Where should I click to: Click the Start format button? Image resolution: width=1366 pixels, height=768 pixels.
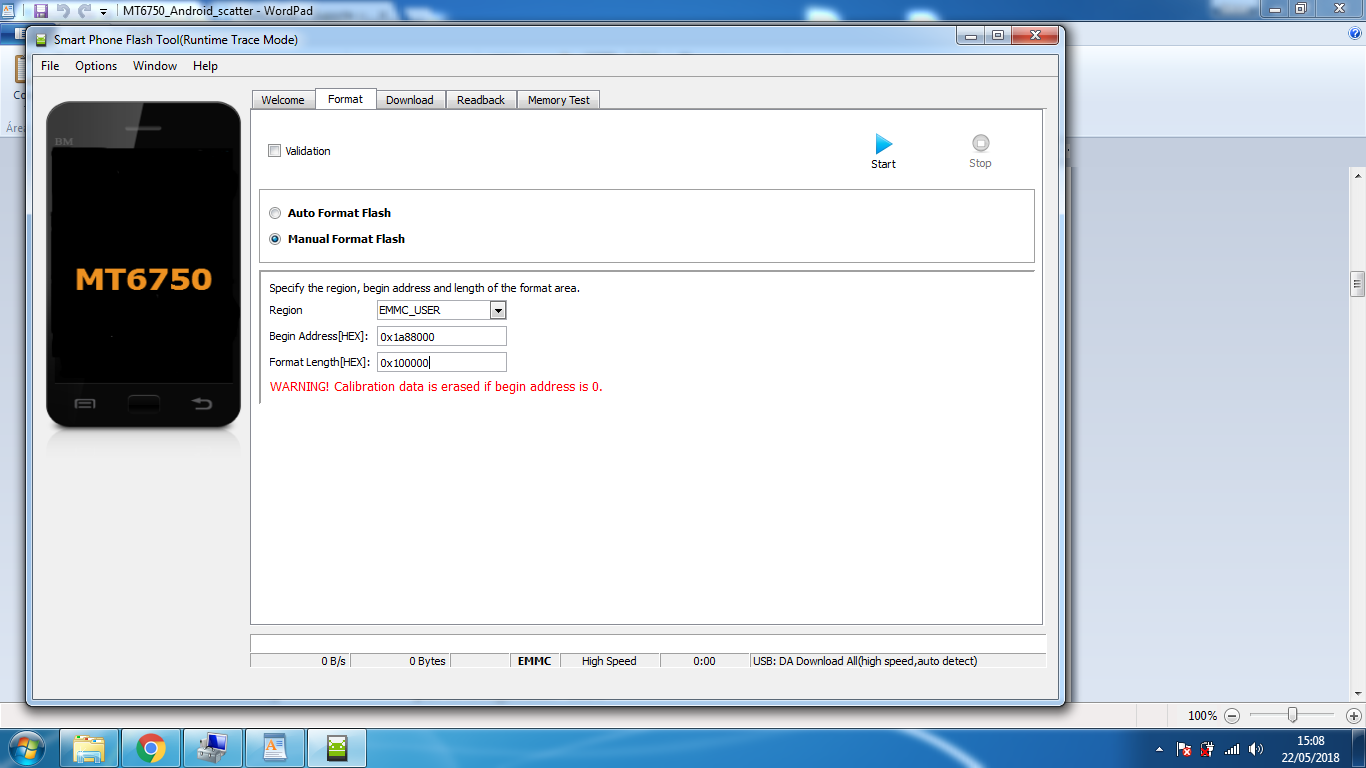[x=884, y=152]
